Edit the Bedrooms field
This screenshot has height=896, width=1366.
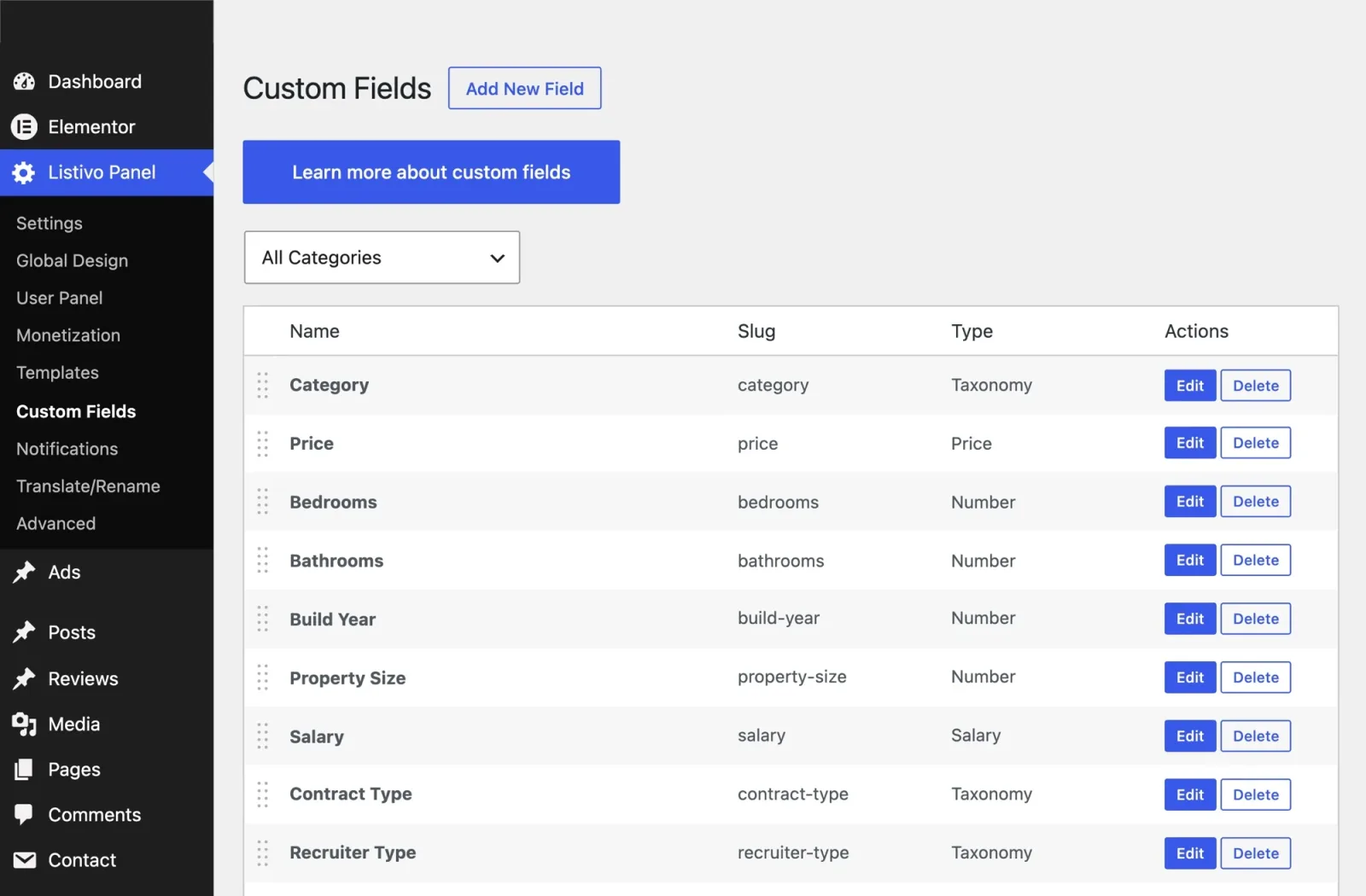tap(1190, 502)
